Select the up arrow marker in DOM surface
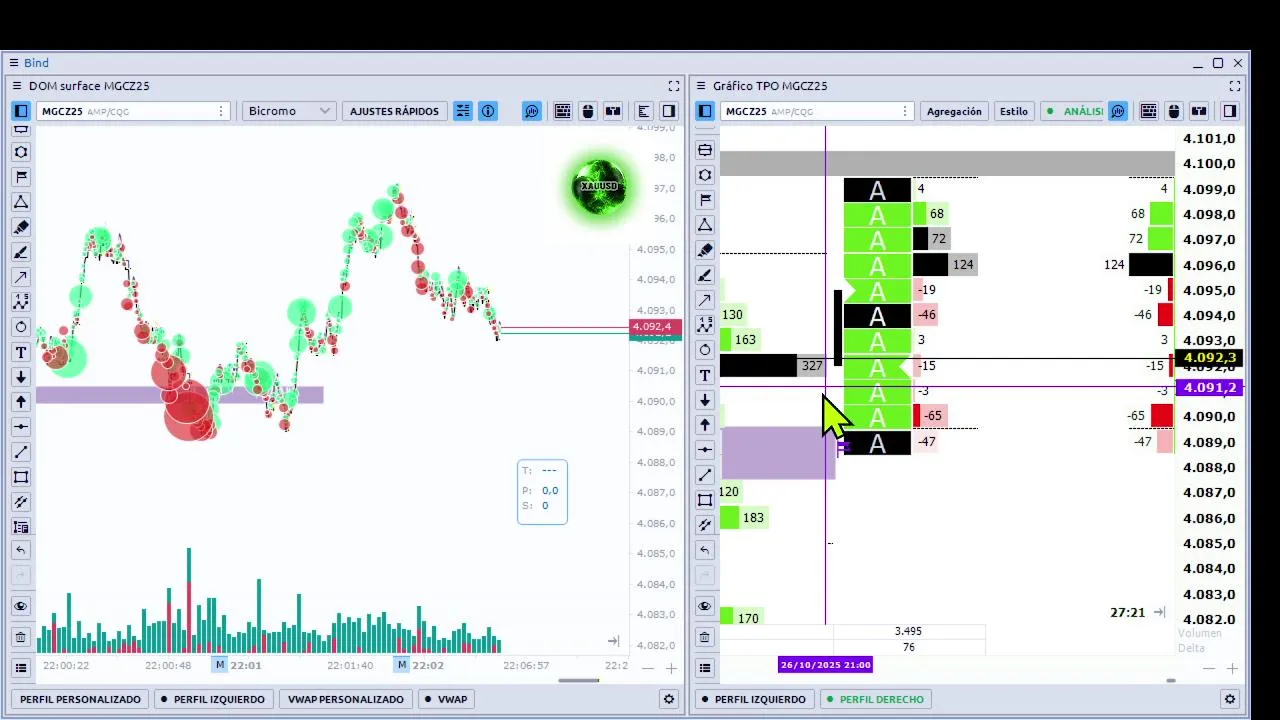Screen dimensions: 1280x720 (x=20, y=402)
